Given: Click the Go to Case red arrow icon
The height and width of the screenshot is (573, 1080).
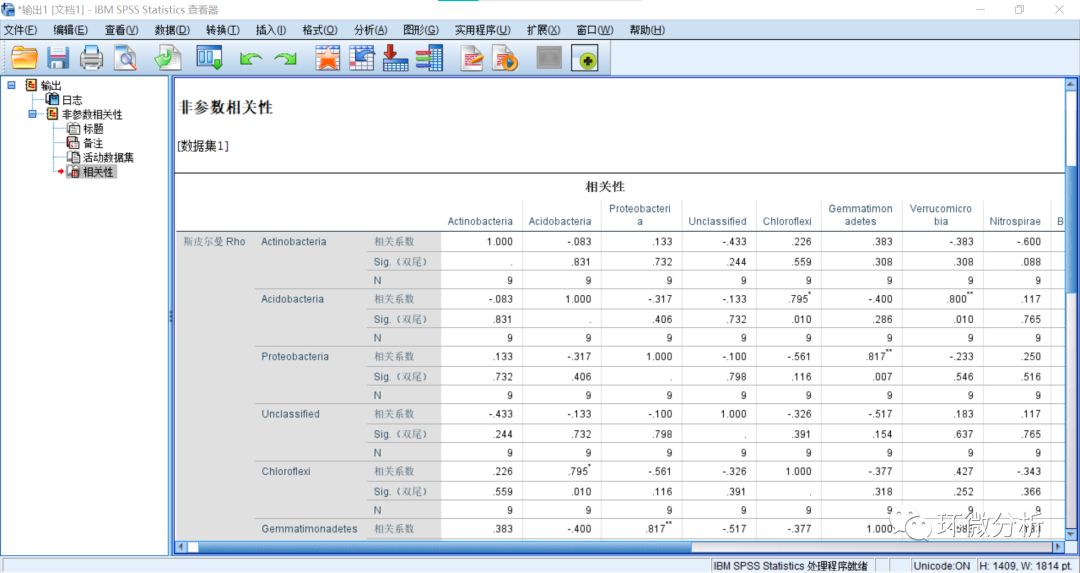Looking at the screenshot, I should (x=395, y=58).
